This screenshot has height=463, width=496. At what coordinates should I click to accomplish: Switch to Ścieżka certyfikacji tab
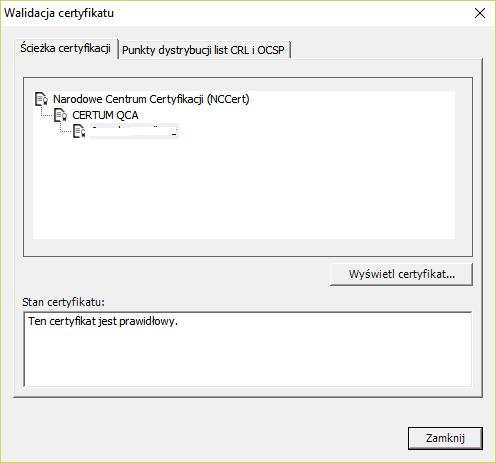66,48
